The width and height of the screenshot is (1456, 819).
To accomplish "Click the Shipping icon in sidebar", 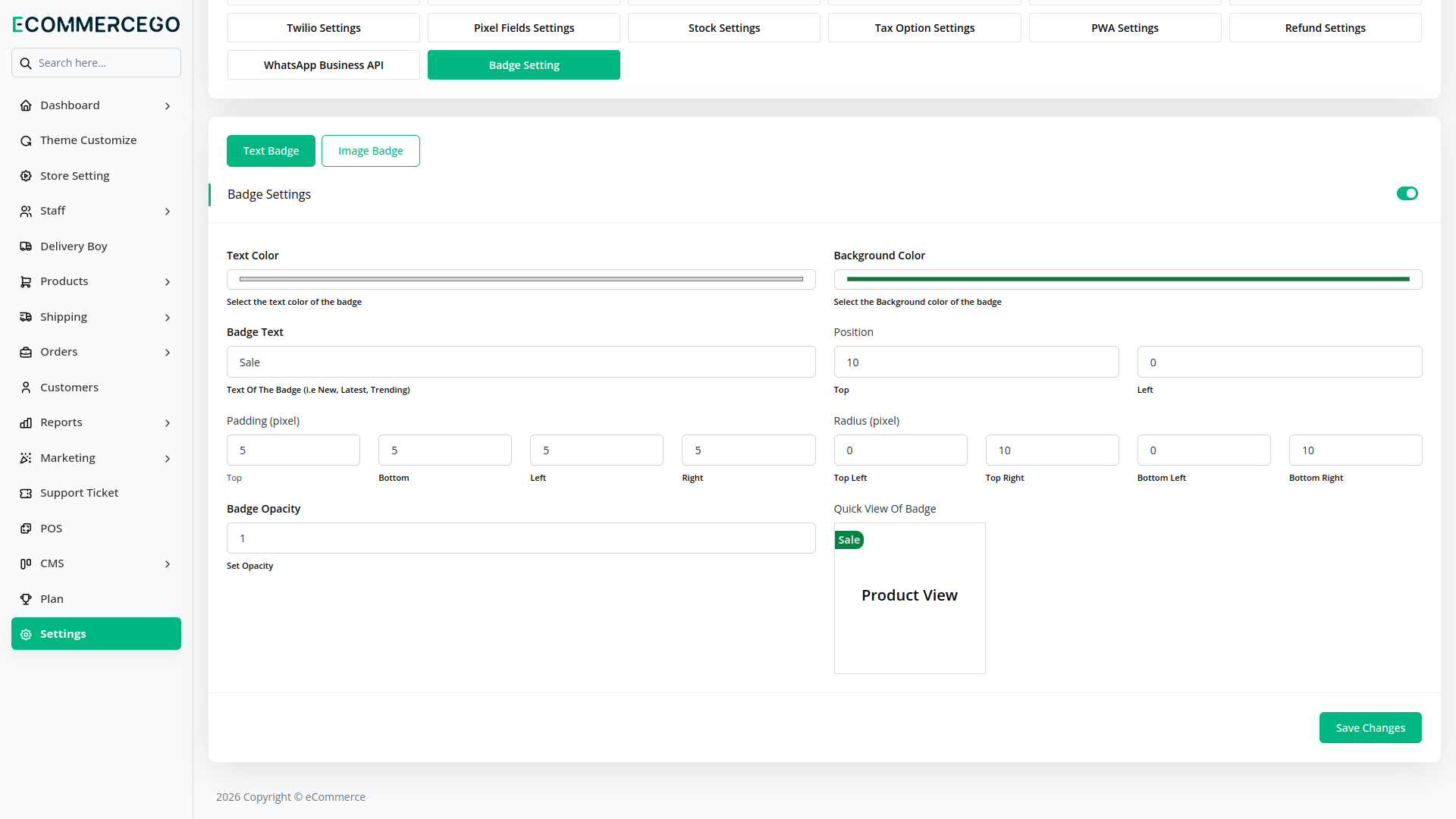I will (26, 317).
